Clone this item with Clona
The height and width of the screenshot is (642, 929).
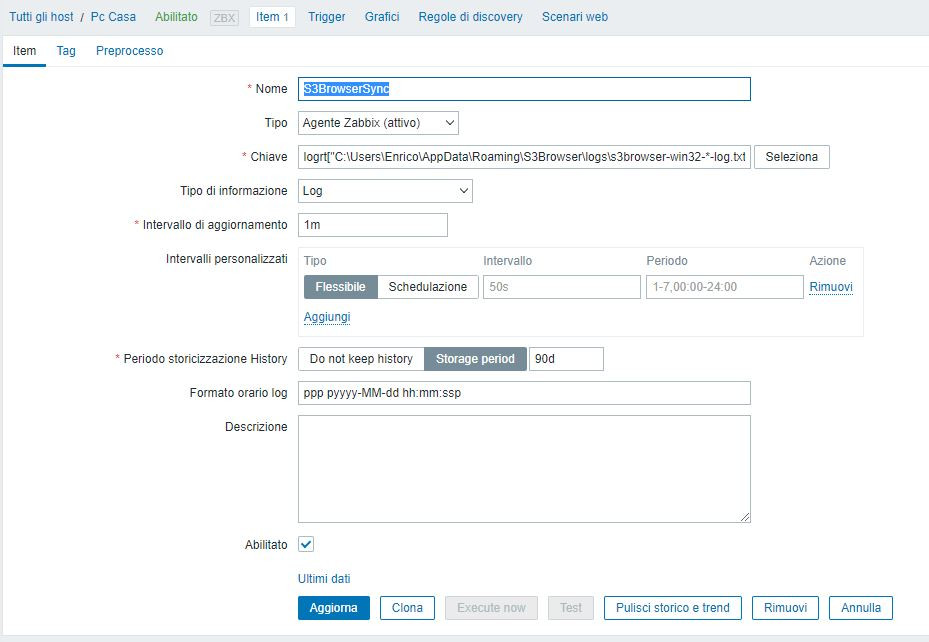pos(406,607)
